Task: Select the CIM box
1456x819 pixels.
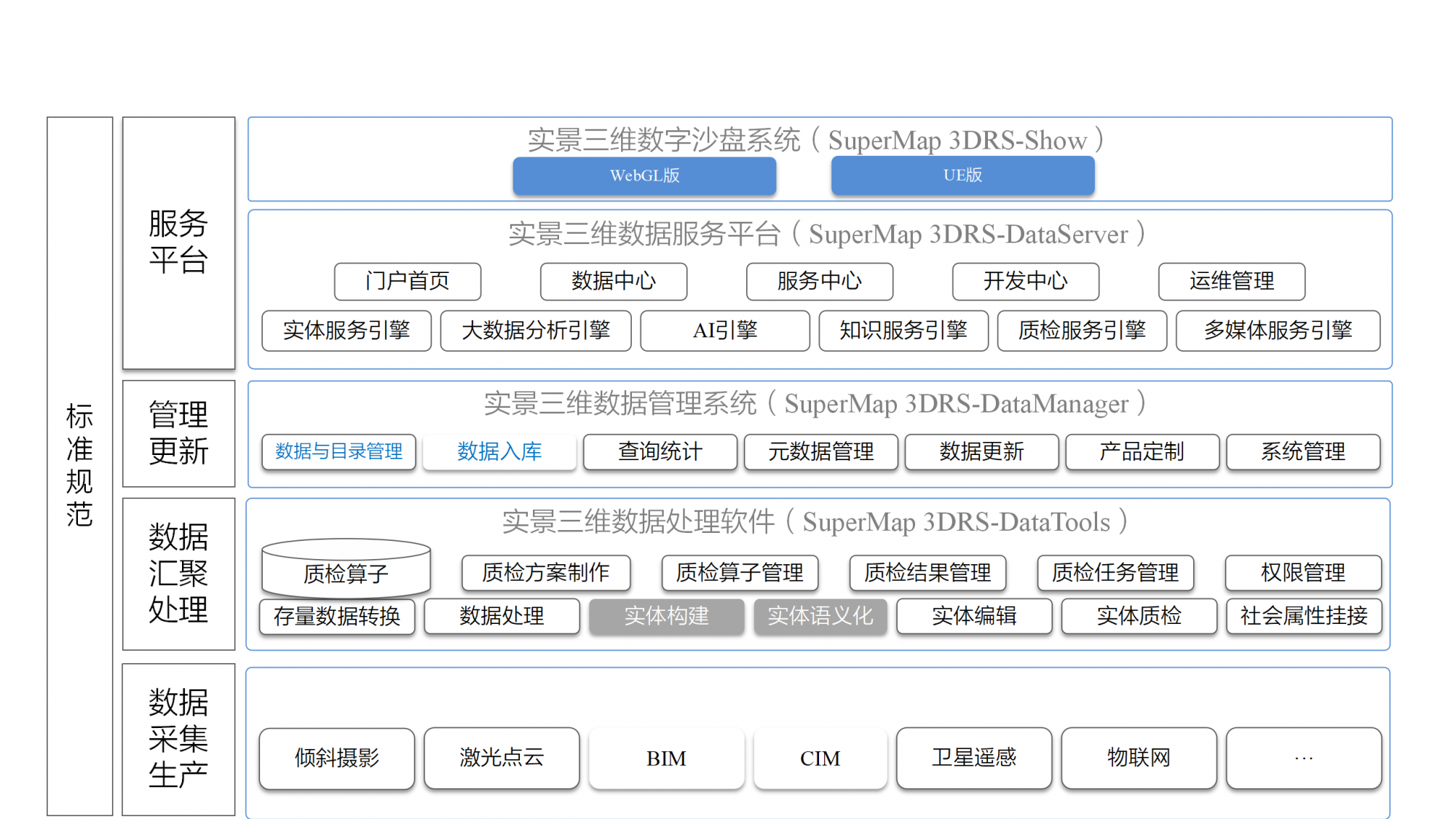Action: pyautogui.click(x=820, y=758)
